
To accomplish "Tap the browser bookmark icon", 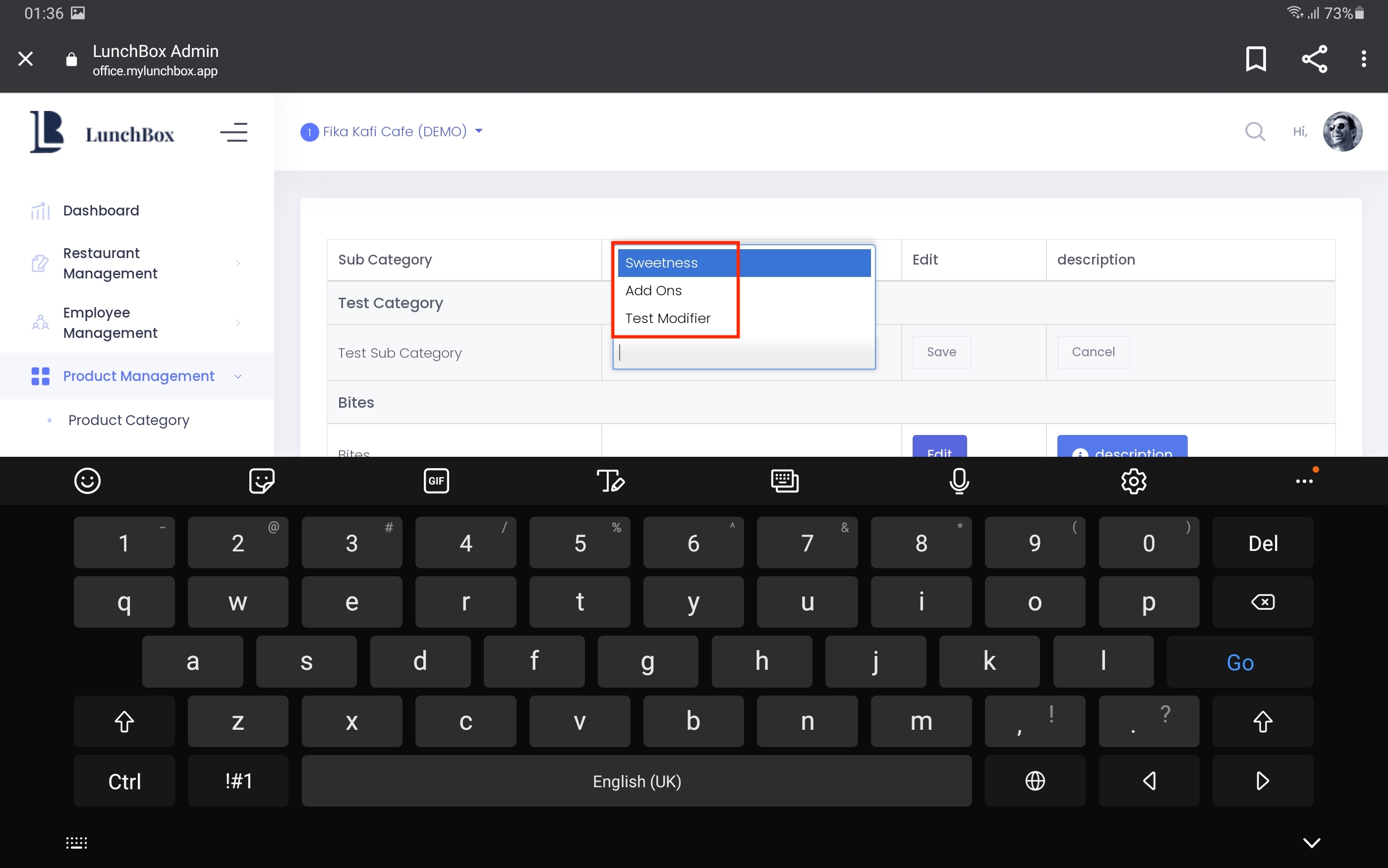I will pos(1255,58).
